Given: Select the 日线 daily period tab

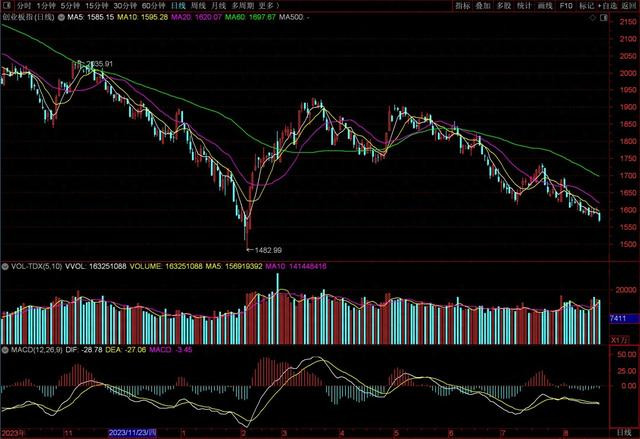Looking at the screenshot, I should (x=178, y=6).
